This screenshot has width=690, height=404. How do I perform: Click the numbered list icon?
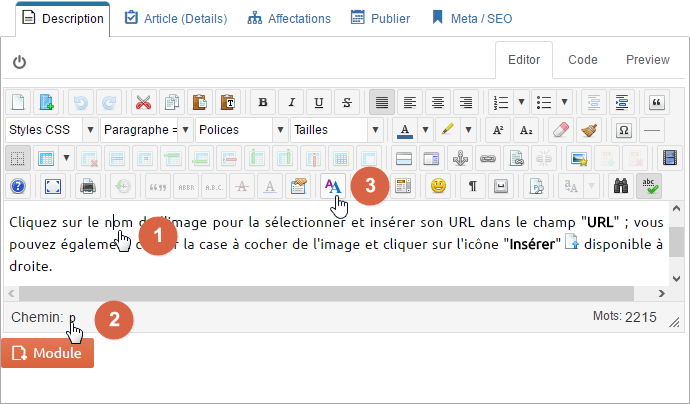click(501, 102)
